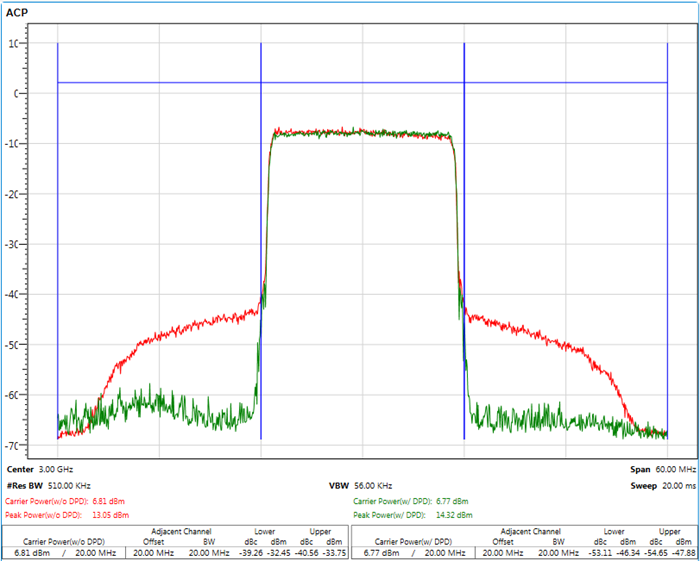
Task: Click the red Peak Power(w/o DPD) readout
Action: click(67, 515)
